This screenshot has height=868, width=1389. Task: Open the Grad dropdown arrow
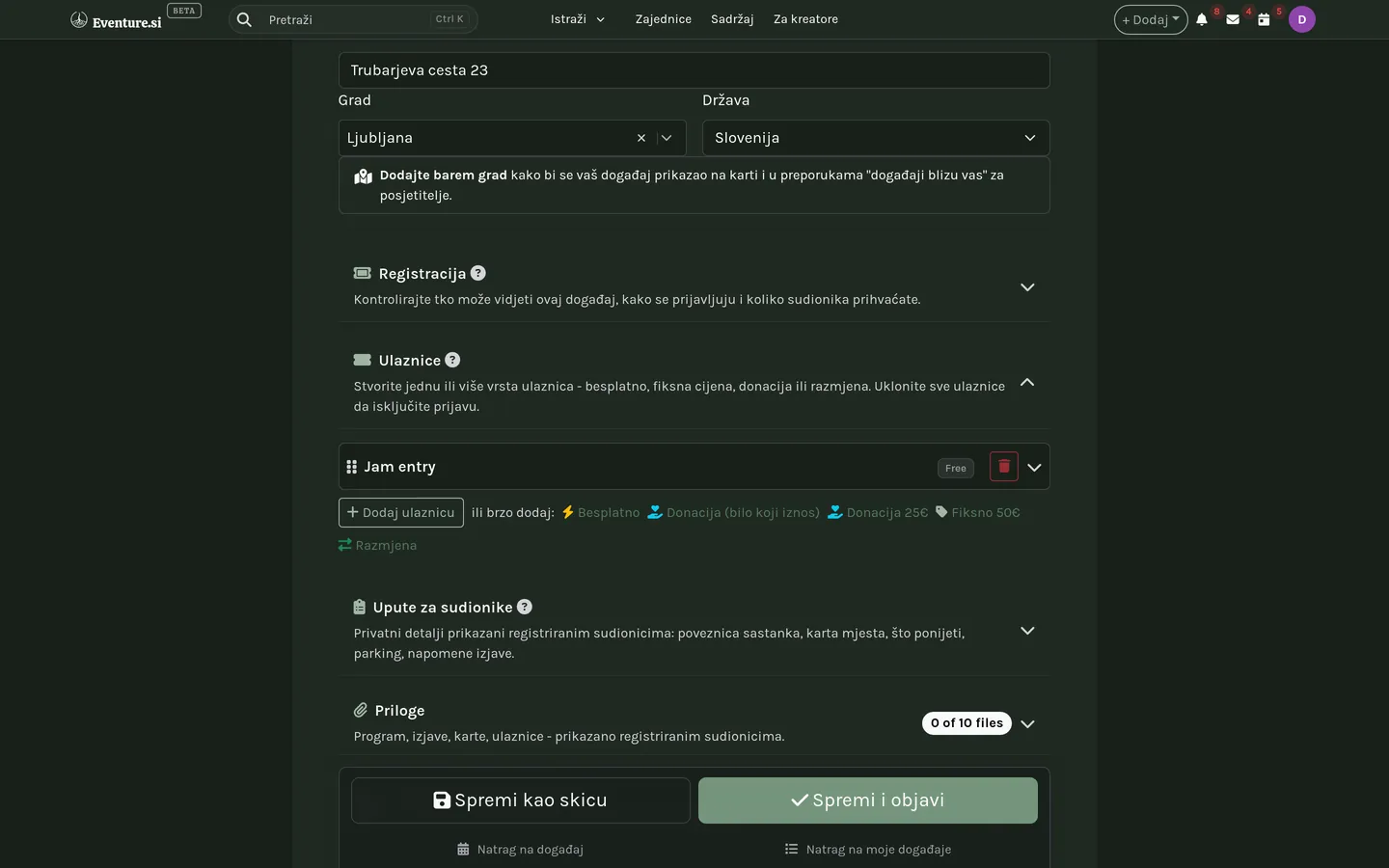point(667,138)
